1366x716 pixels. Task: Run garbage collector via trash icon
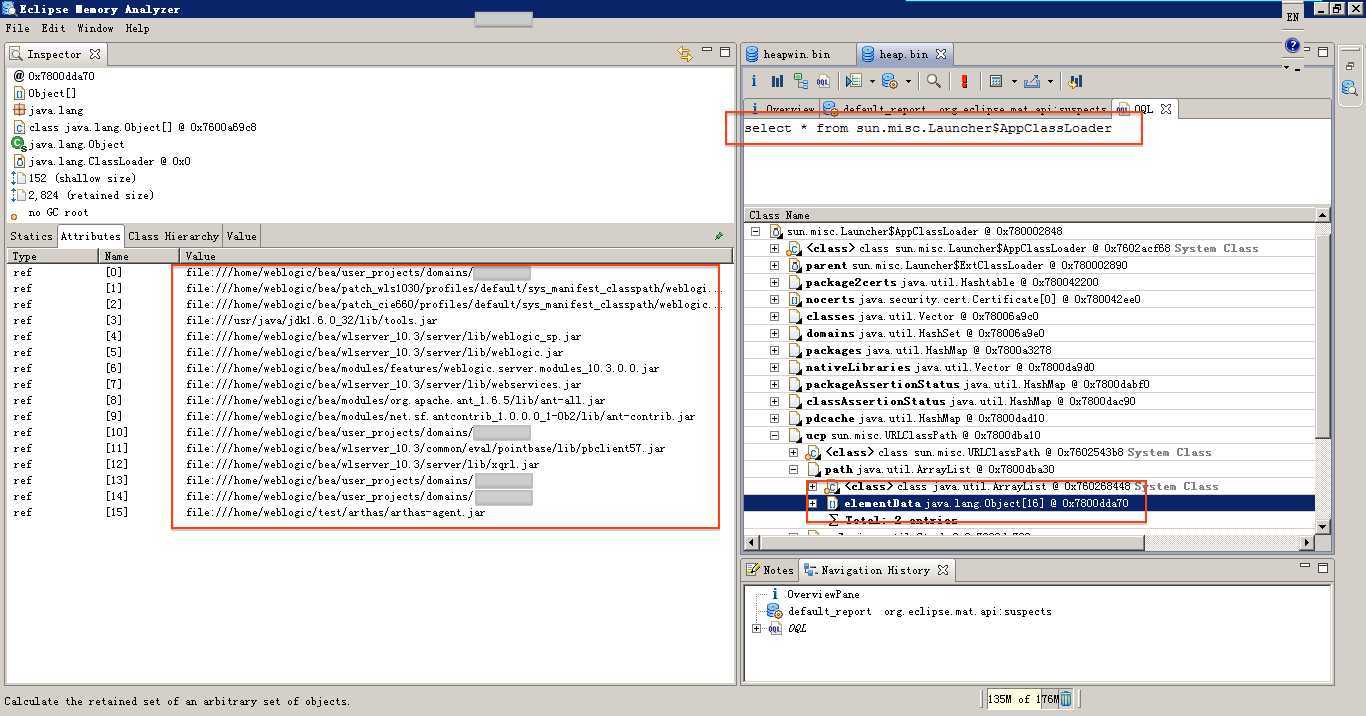(1066, 699)
